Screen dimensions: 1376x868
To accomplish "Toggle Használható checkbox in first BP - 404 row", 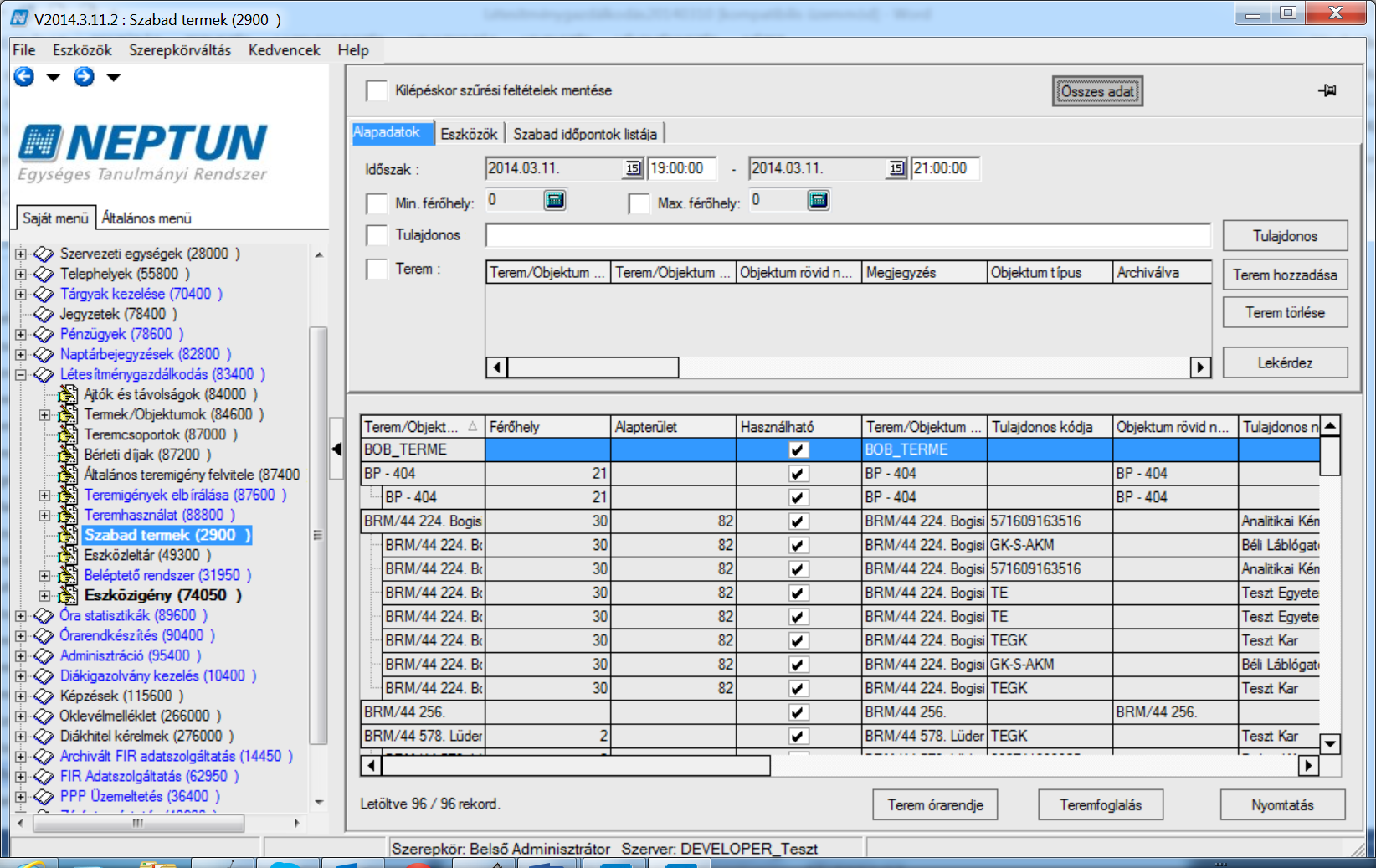I will pos(798,474).
